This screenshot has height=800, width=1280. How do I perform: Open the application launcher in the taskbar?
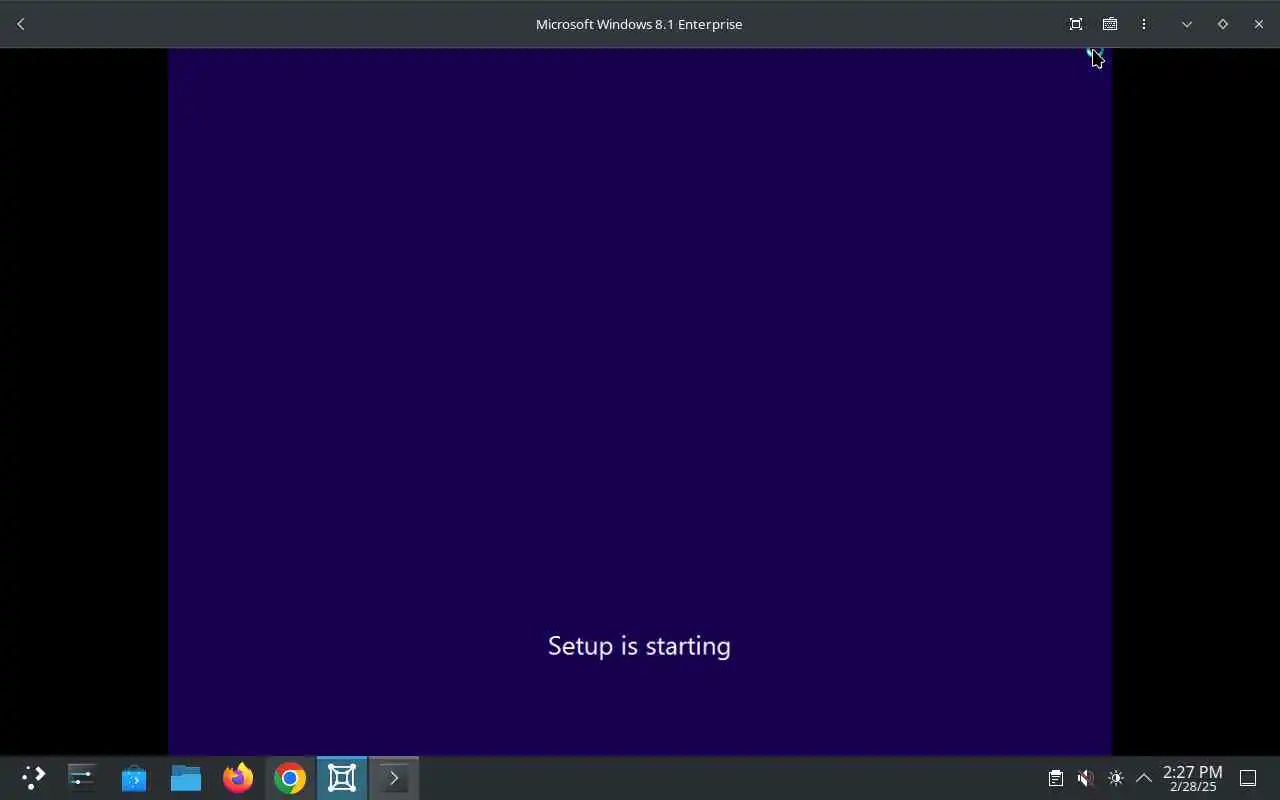click(33, 778)
